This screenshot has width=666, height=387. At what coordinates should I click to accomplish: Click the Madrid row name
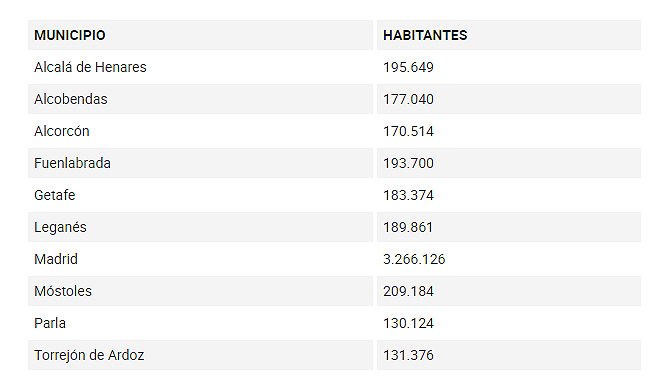56,259
